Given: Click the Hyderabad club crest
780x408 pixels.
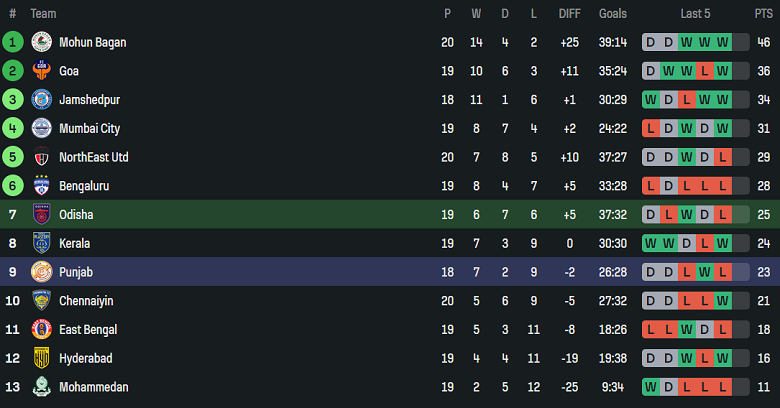Looking at the screenshot, I should click(41, 358).
